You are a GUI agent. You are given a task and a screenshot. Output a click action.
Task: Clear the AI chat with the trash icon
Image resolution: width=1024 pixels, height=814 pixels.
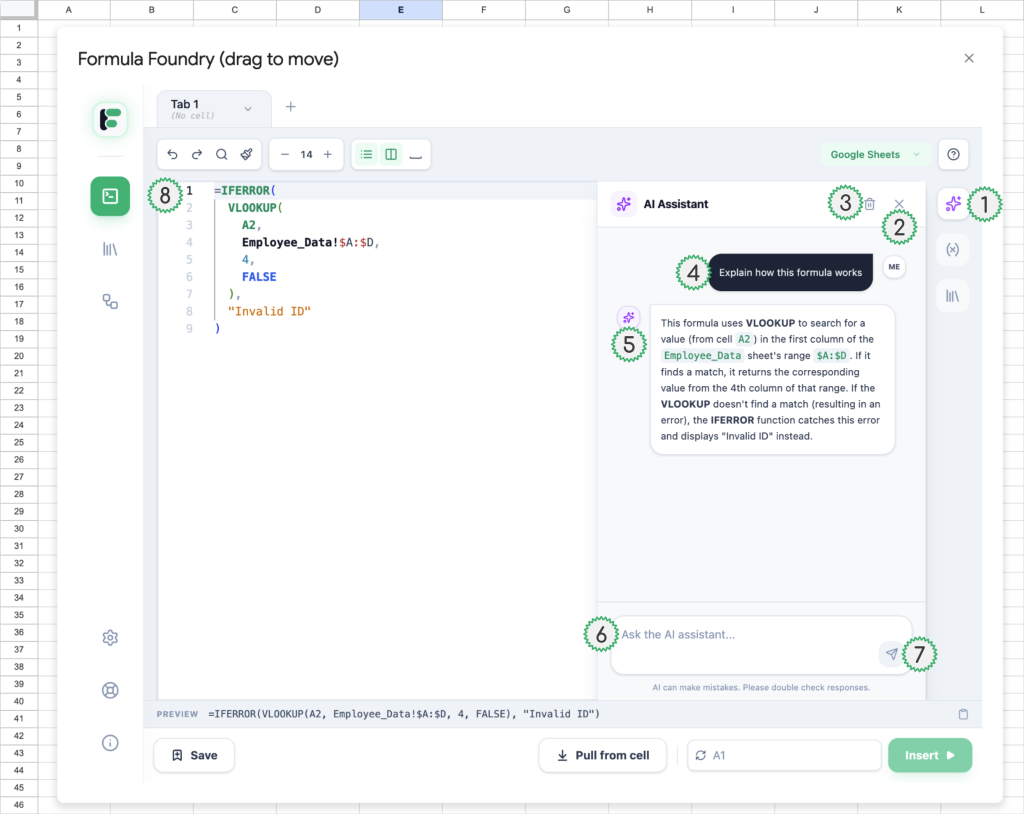pos(869,204)
